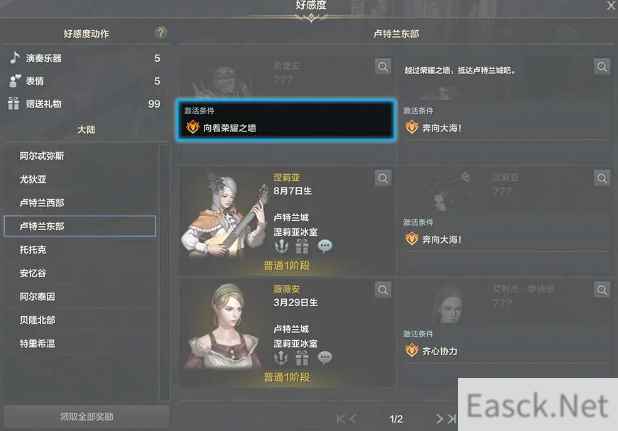Open magnifier on the 3月29日生 NPC card
Viewport: 618px width, 431px height.
tap(383, 290)
